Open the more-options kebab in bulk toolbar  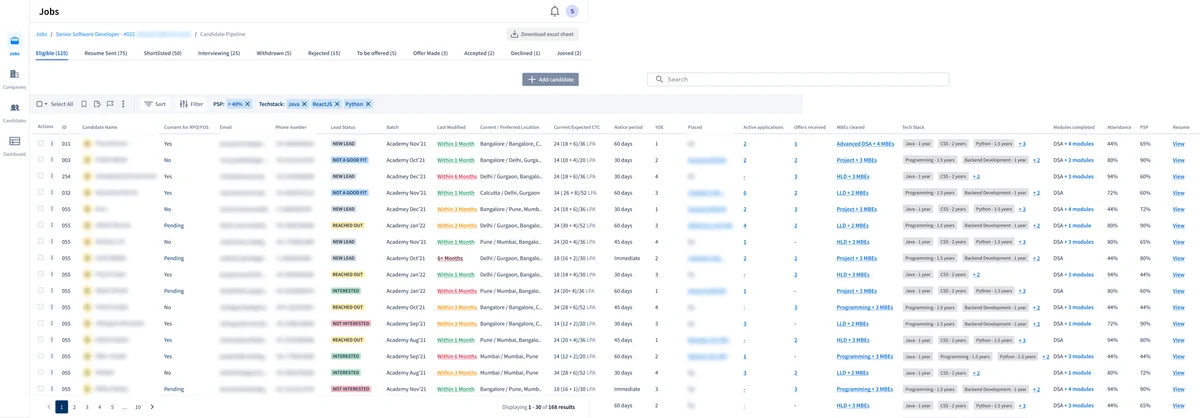[123, 104]
